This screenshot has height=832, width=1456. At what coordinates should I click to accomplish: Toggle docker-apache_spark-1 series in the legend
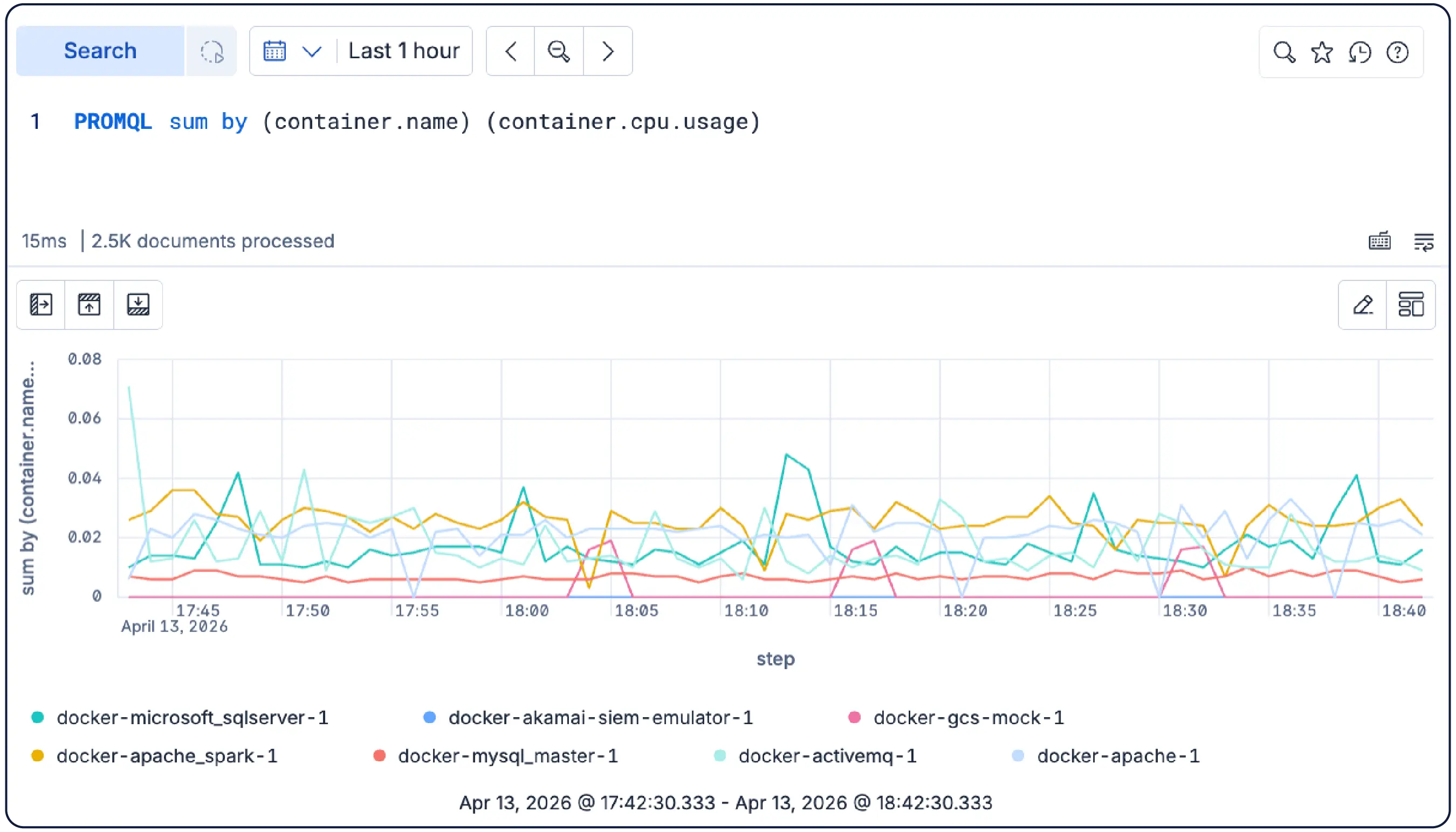[166, 755]
